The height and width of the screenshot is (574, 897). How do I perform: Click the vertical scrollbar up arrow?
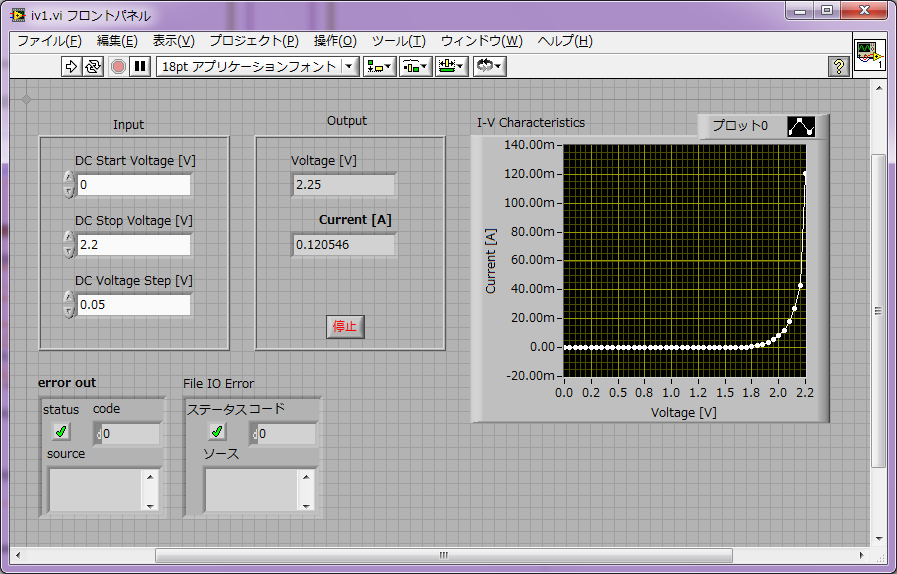coord(879,88)
